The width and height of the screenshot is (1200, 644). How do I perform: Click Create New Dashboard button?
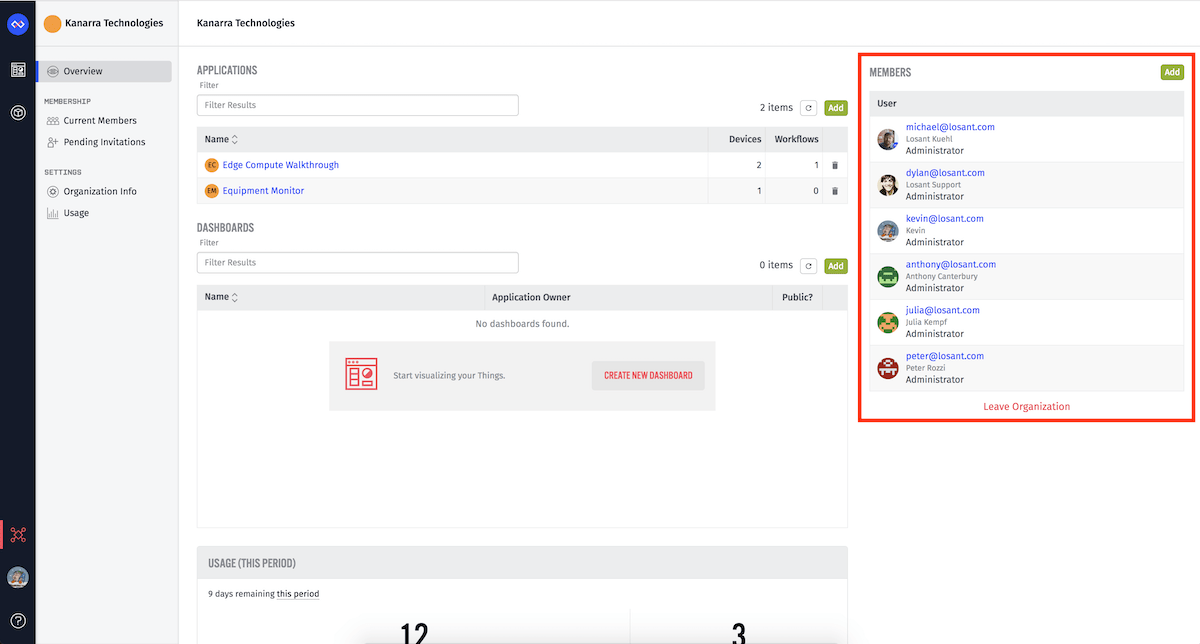coord(648,376)
